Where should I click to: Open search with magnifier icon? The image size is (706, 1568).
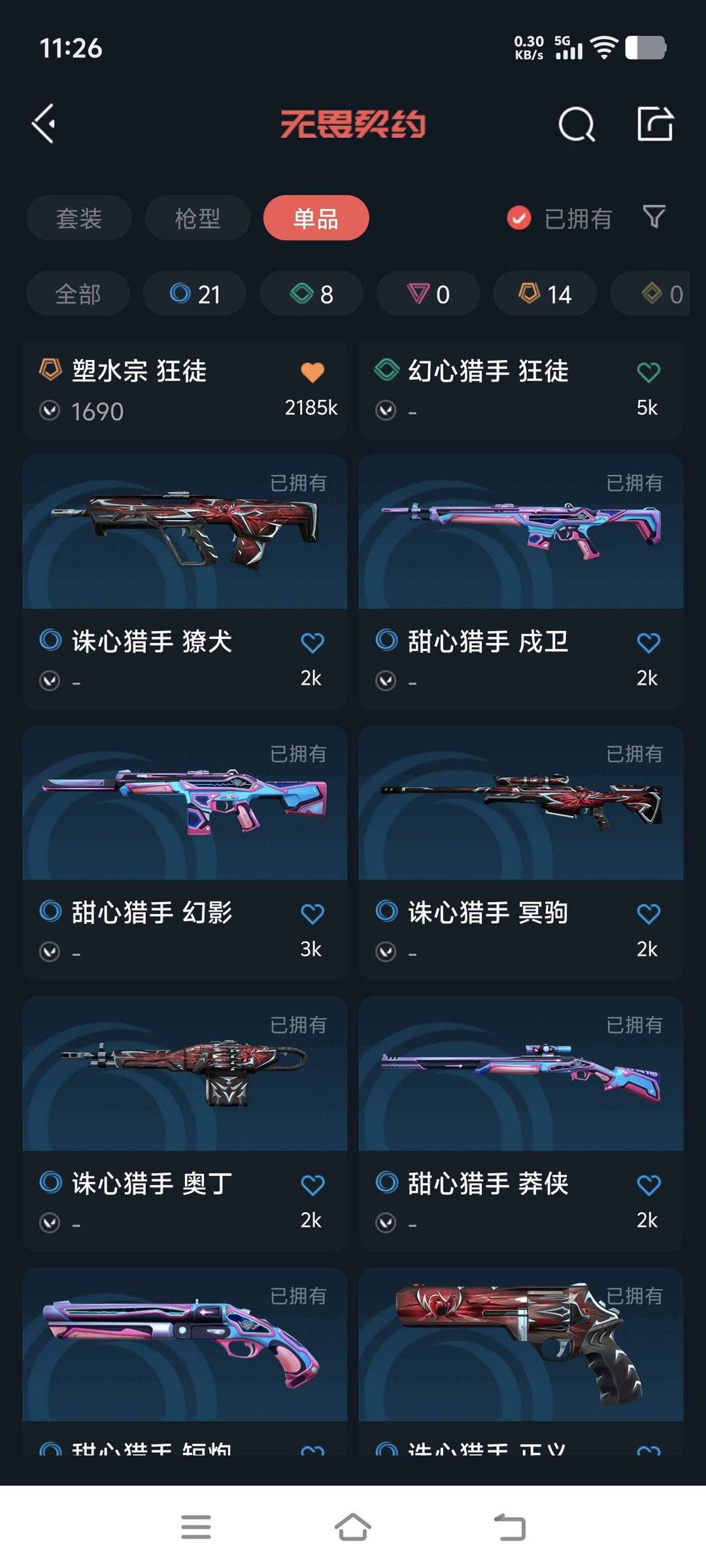(x=577, y=124)
